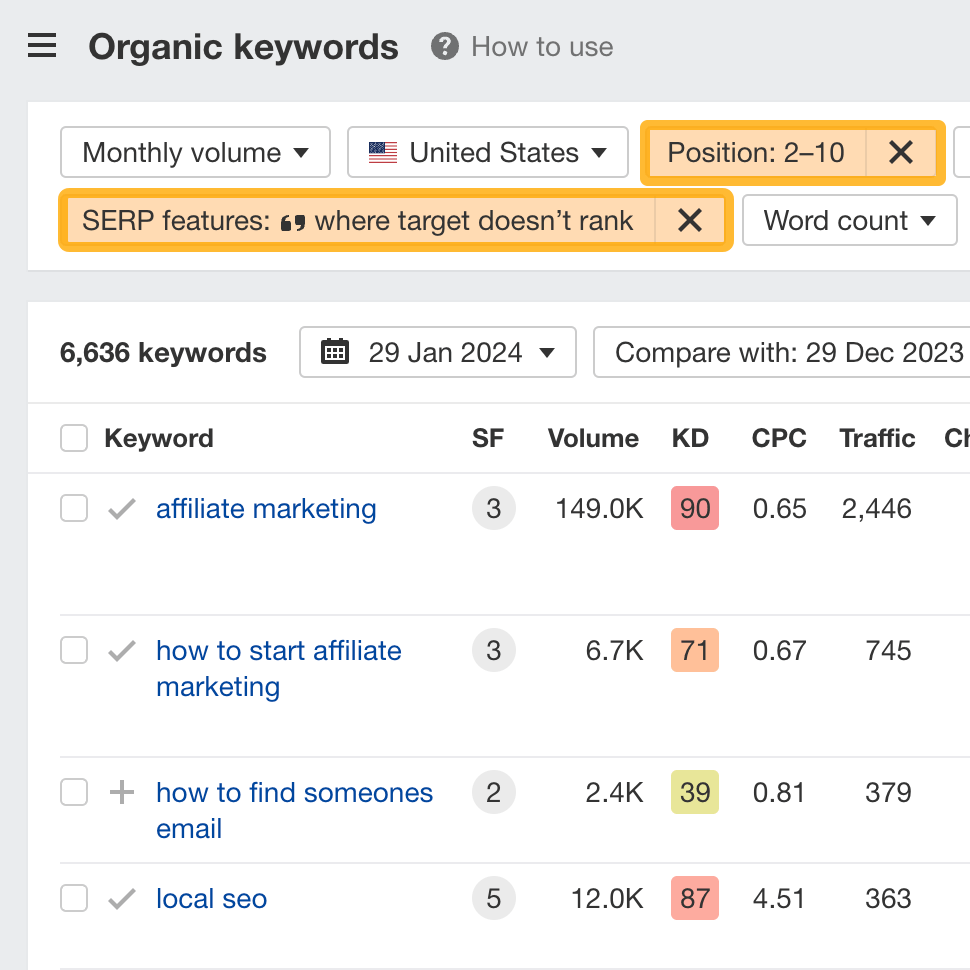
Task: Check the checkbox for "affiliate marketing"
Action: [x=73, y=508]
